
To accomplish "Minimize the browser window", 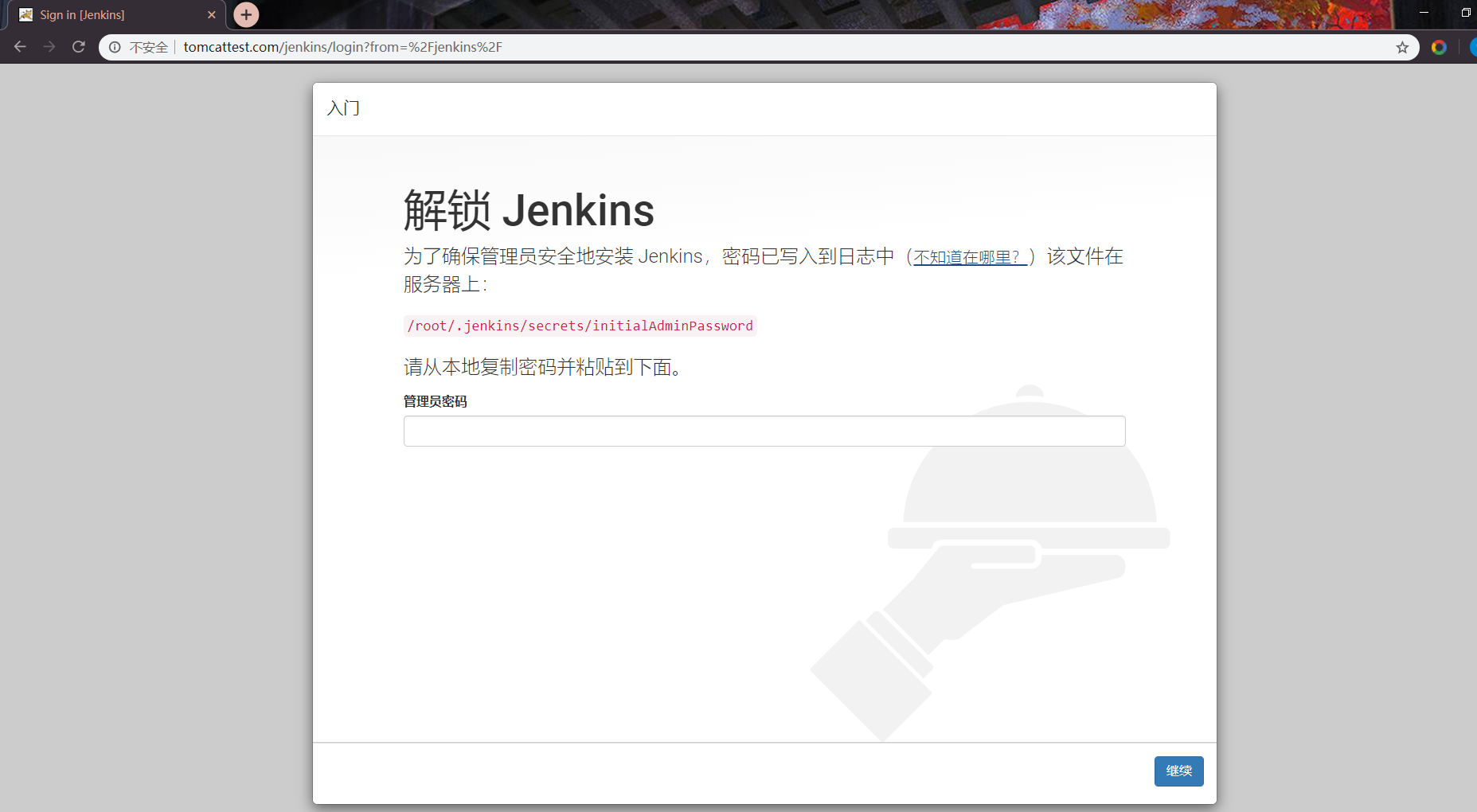I will (x=1424, y=13).
